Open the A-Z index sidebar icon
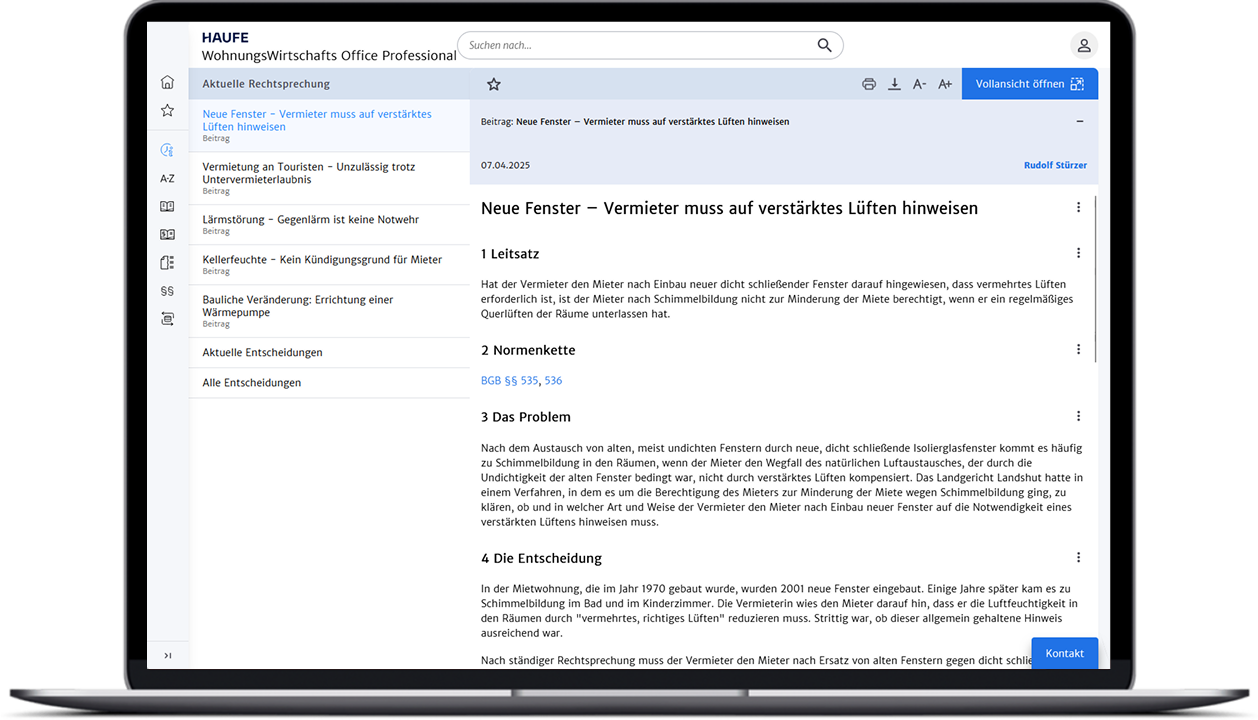1258x720 pixels. click(x=167, y=178)
